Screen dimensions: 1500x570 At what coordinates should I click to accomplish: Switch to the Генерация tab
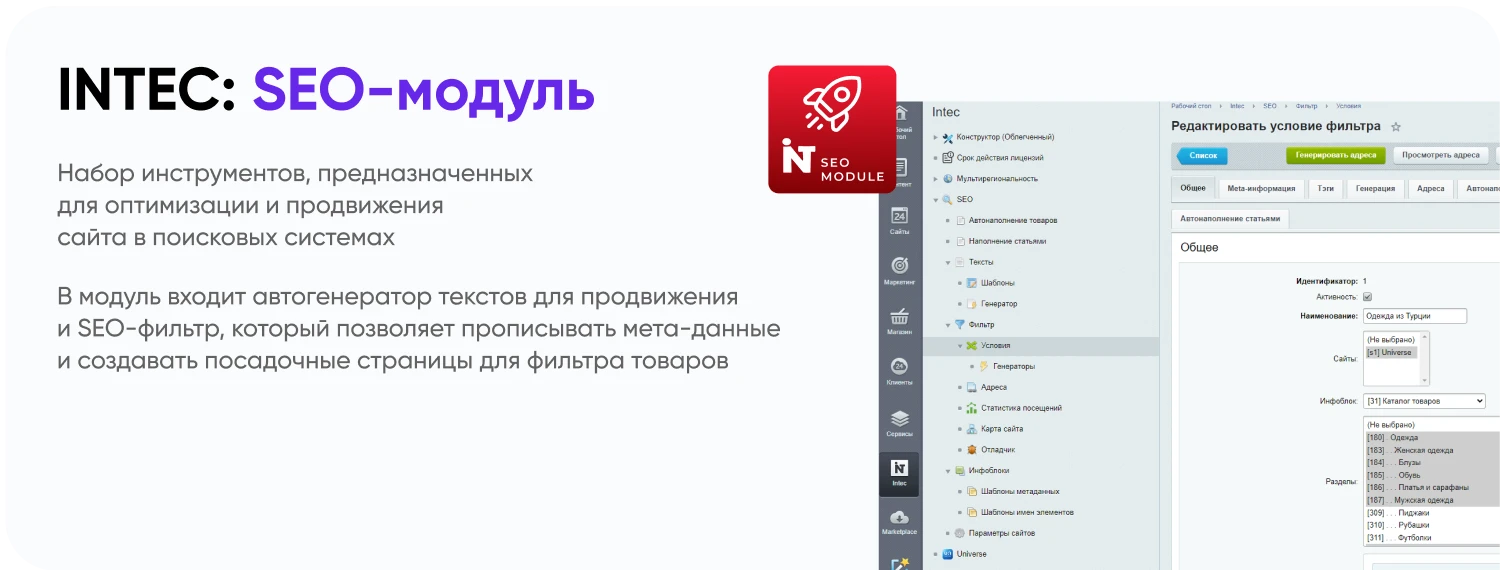[1375, 188]
